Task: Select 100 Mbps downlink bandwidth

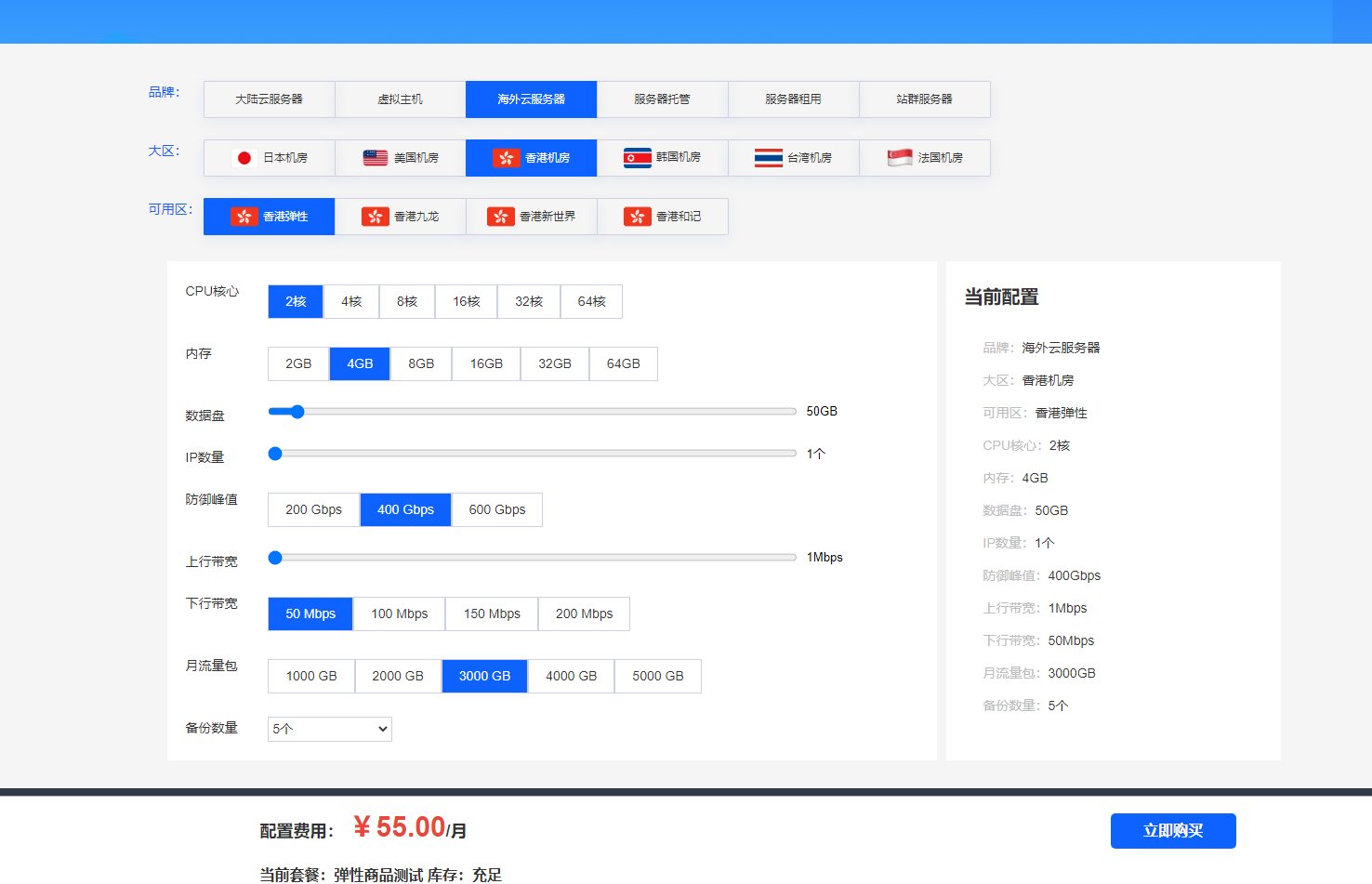Action: tap(400, 614)
